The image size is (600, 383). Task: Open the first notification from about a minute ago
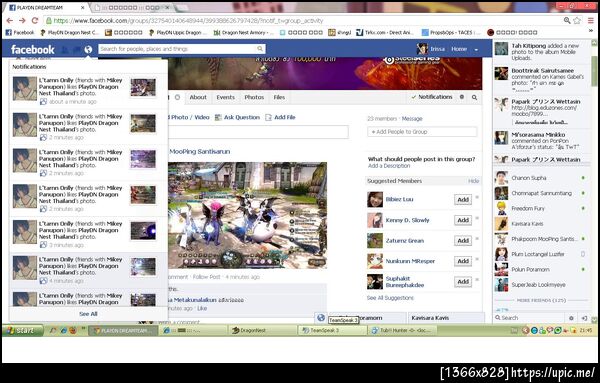88,91
